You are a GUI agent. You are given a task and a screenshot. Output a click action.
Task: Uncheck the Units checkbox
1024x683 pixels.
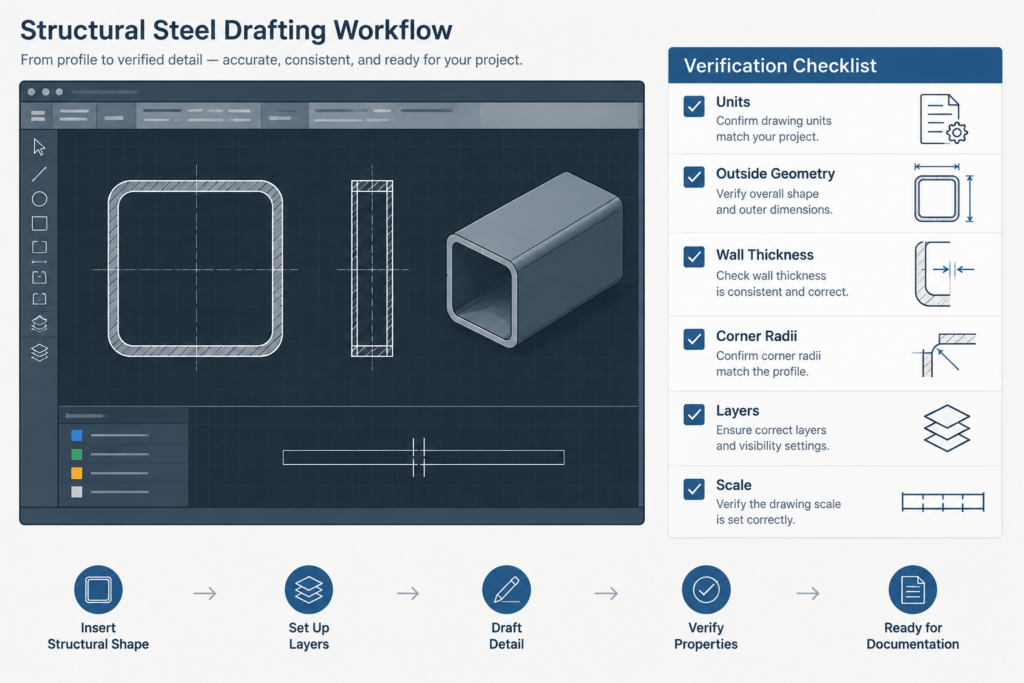pyautogui.click(x=694, y=106)
